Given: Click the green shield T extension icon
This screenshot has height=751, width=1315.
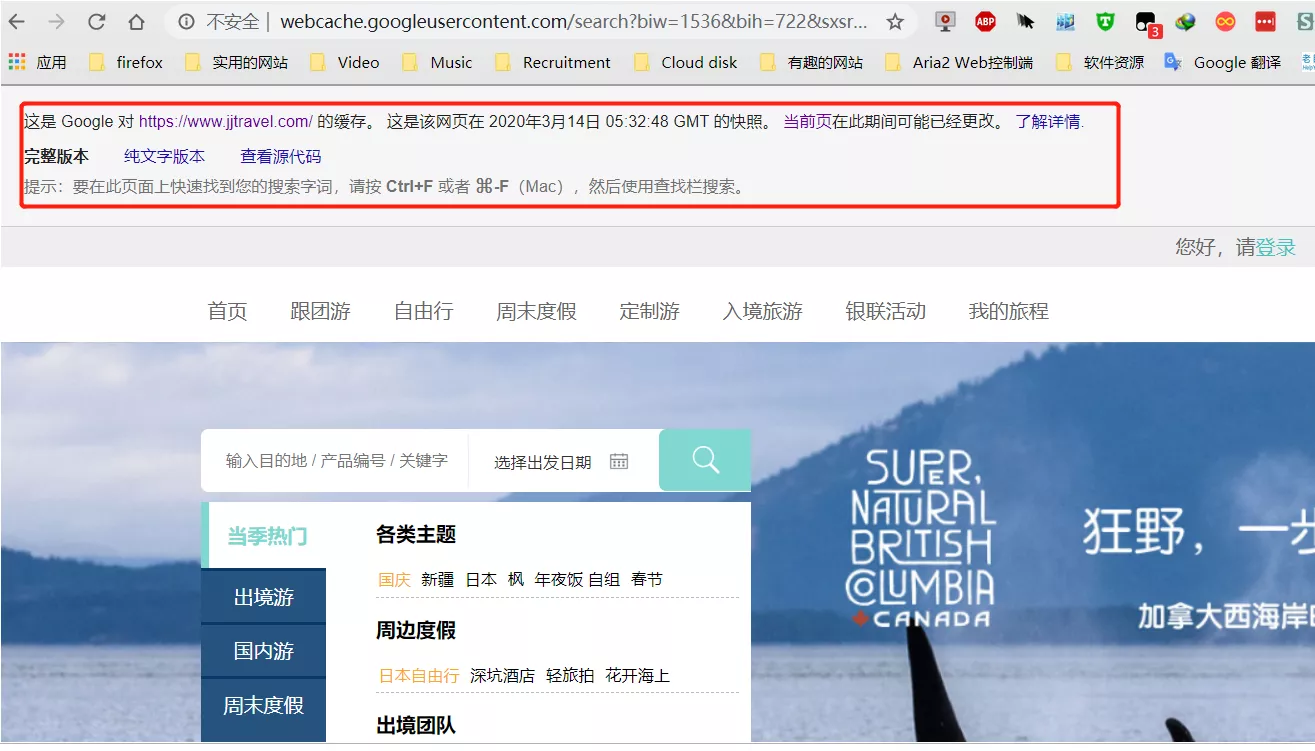Looking at the screenshot, I should 1105,22.
